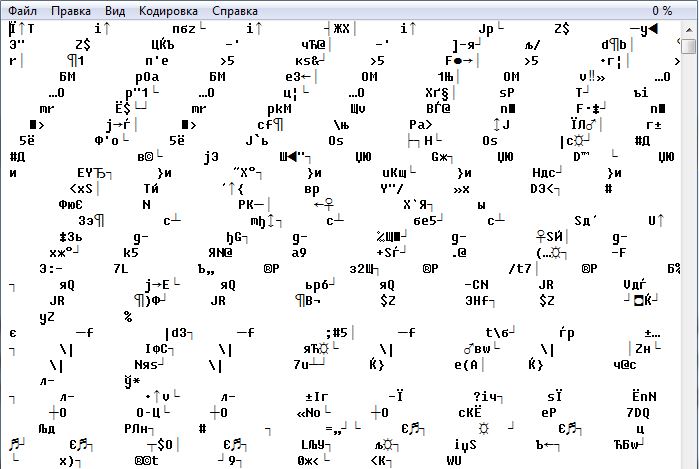Click the text 'з2Щ'
The image size is (699, 469).
[x=362, y=269]
